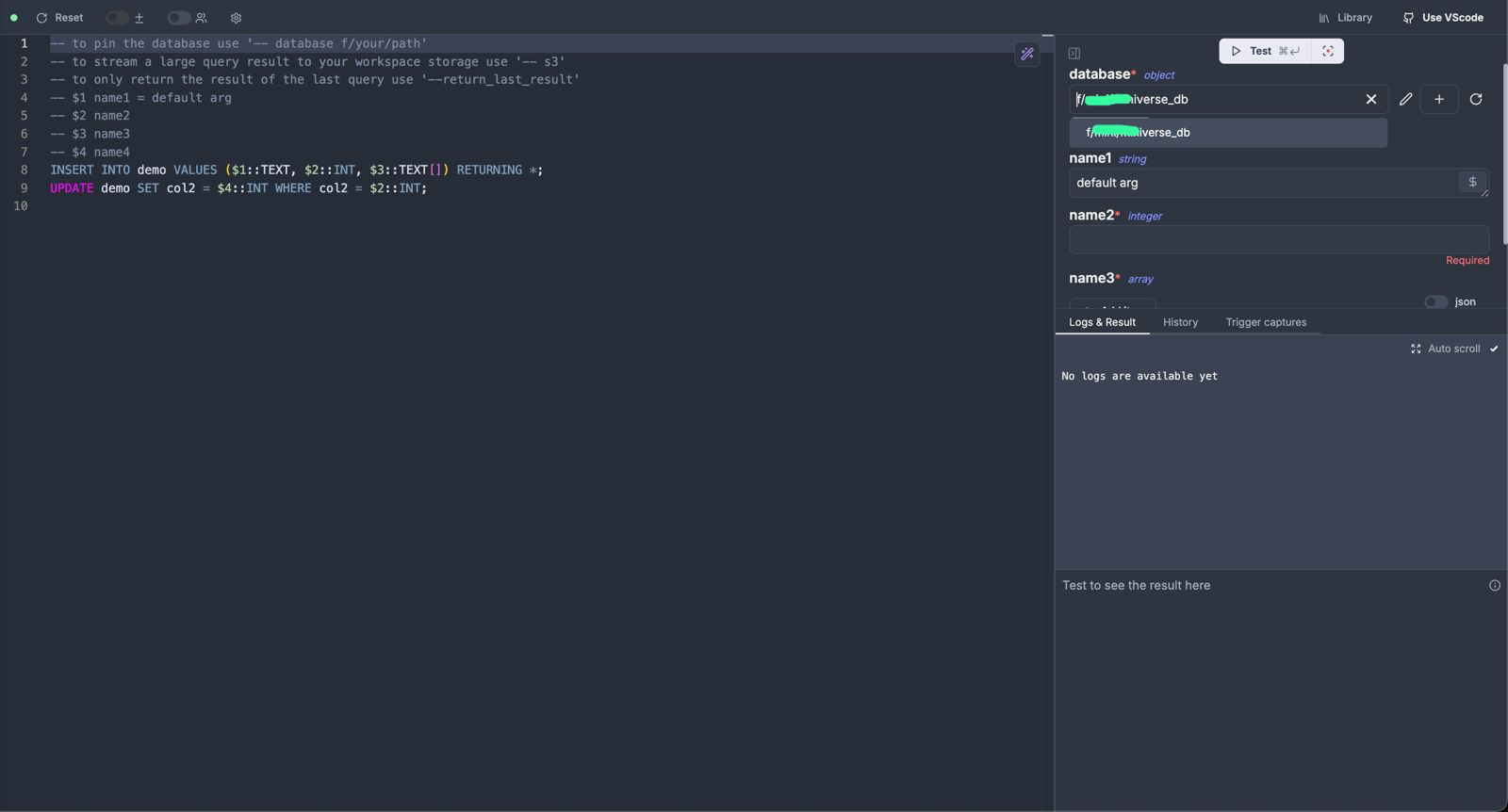Click the info icon in the result pane
This screenshot has width=1508, height=812.
click(x=1495, y=585)
